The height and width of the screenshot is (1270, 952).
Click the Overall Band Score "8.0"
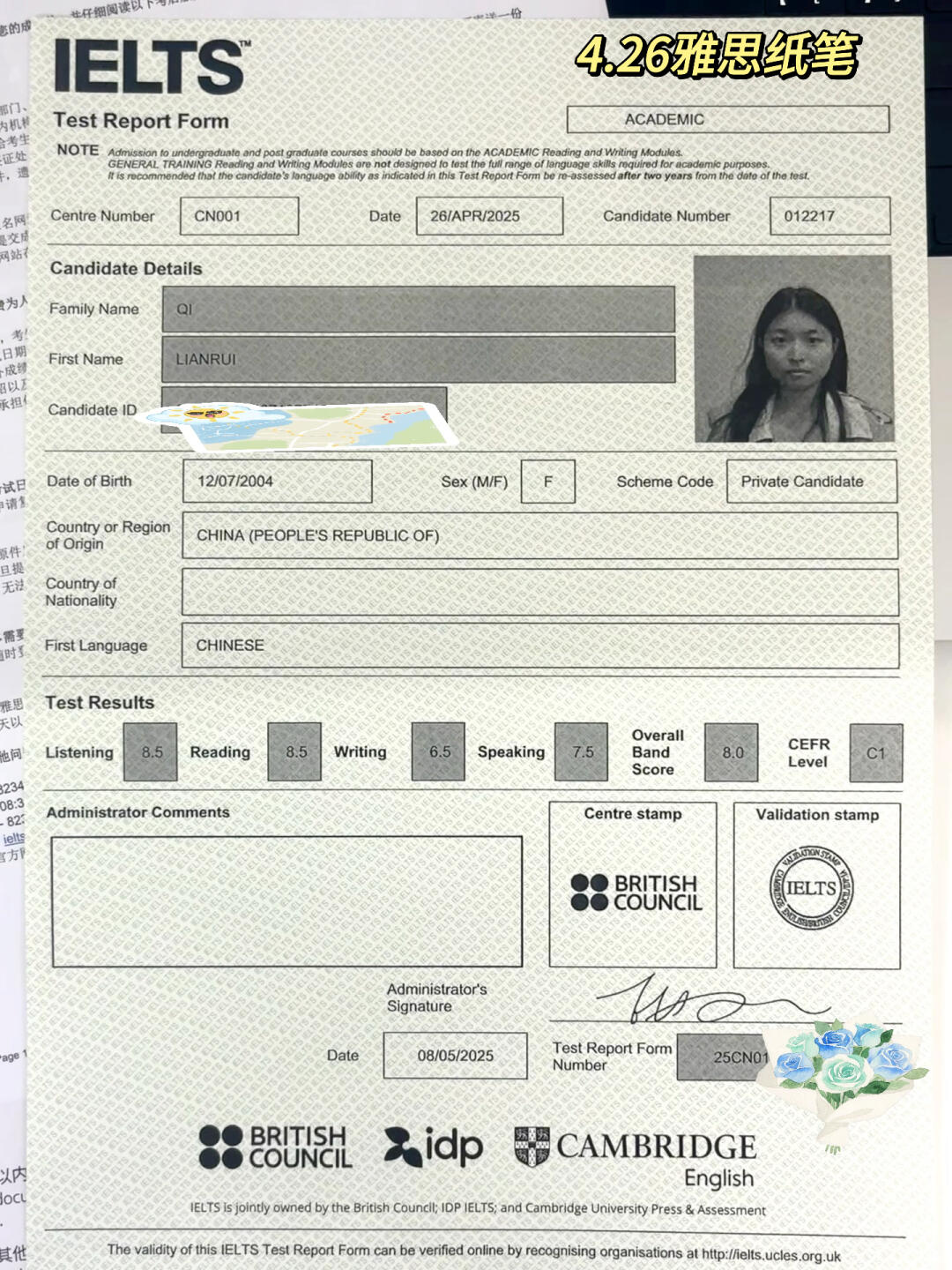pyautogui.click(x=732, y=753)
